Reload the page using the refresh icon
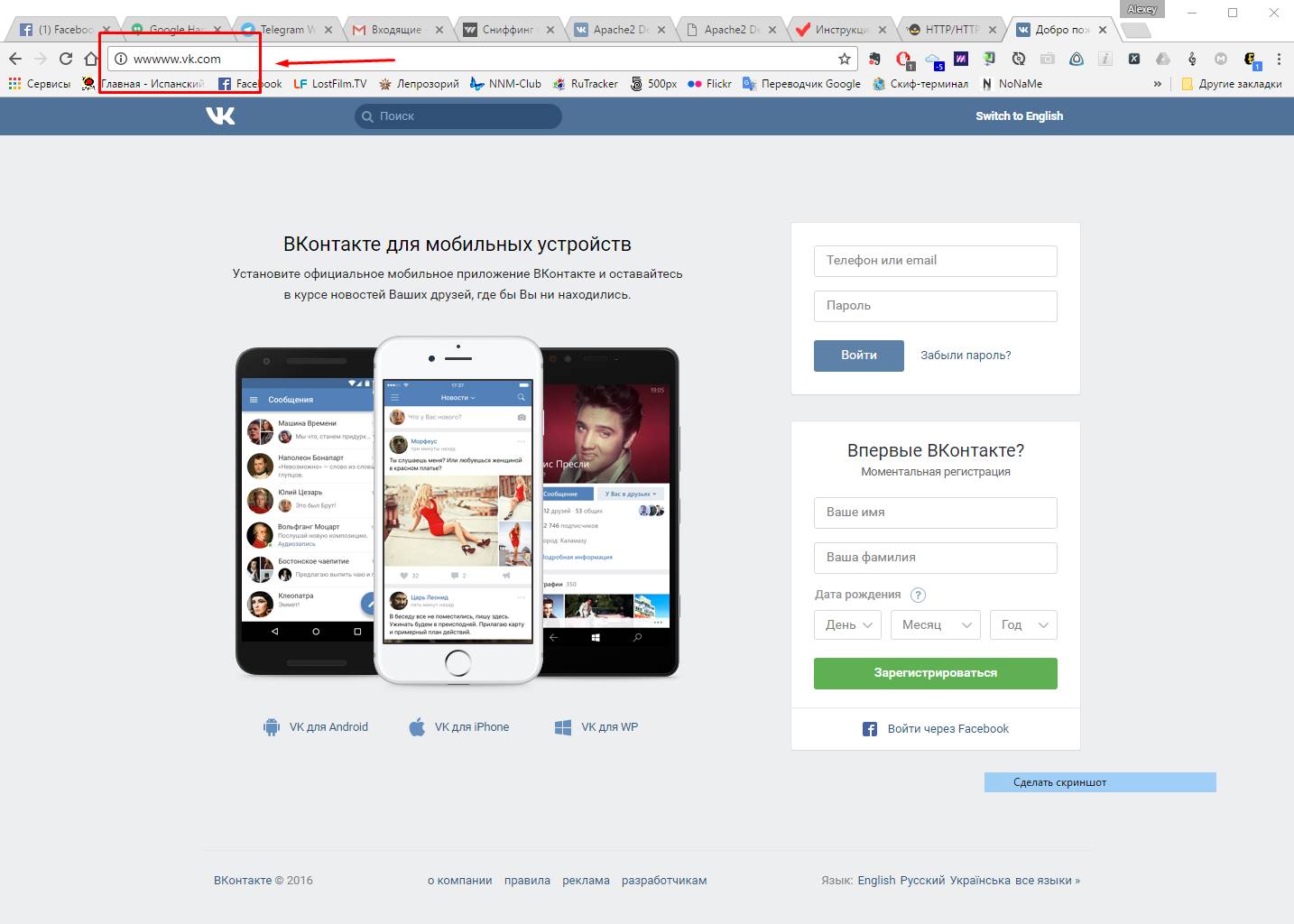This screenshot has width=1294, height=924. 66,59
